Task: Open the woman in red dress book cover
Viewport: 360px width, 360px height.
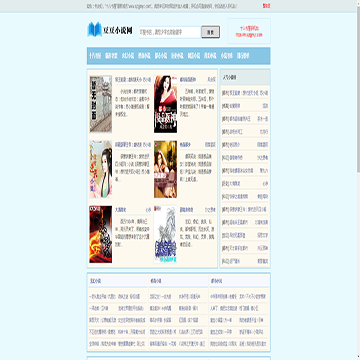Action: pyautogui.click(x=165, y=104)
